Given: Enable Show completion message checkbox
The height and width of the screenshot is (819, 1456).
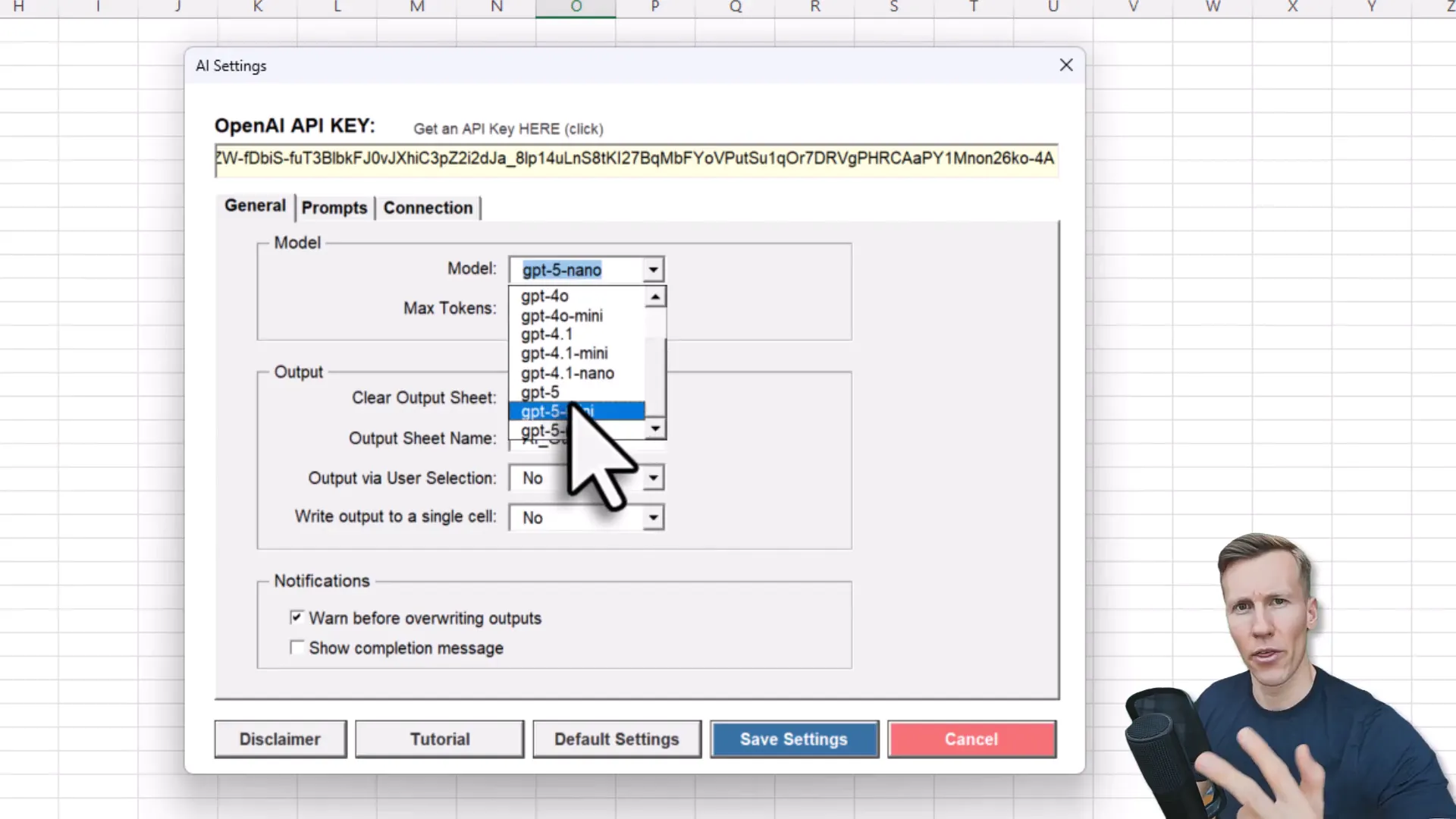Looking at the screenshot, I should [x=297, y=648].
